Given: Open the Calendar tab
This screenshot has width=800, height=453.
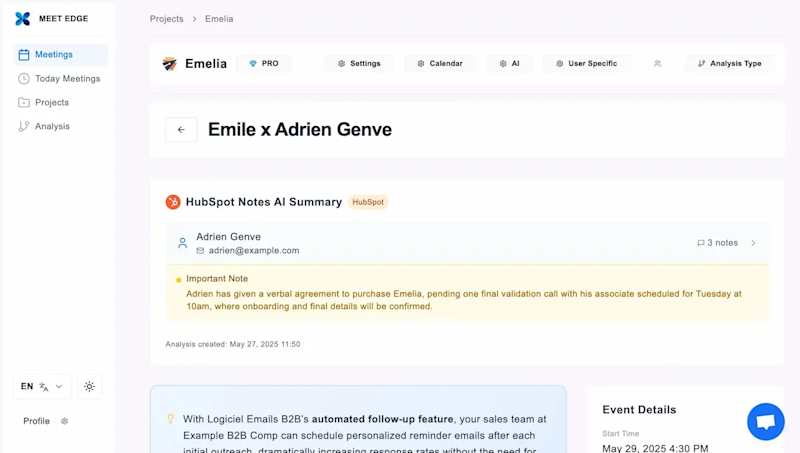Looking at the screenshot, I should click(440, 64).
